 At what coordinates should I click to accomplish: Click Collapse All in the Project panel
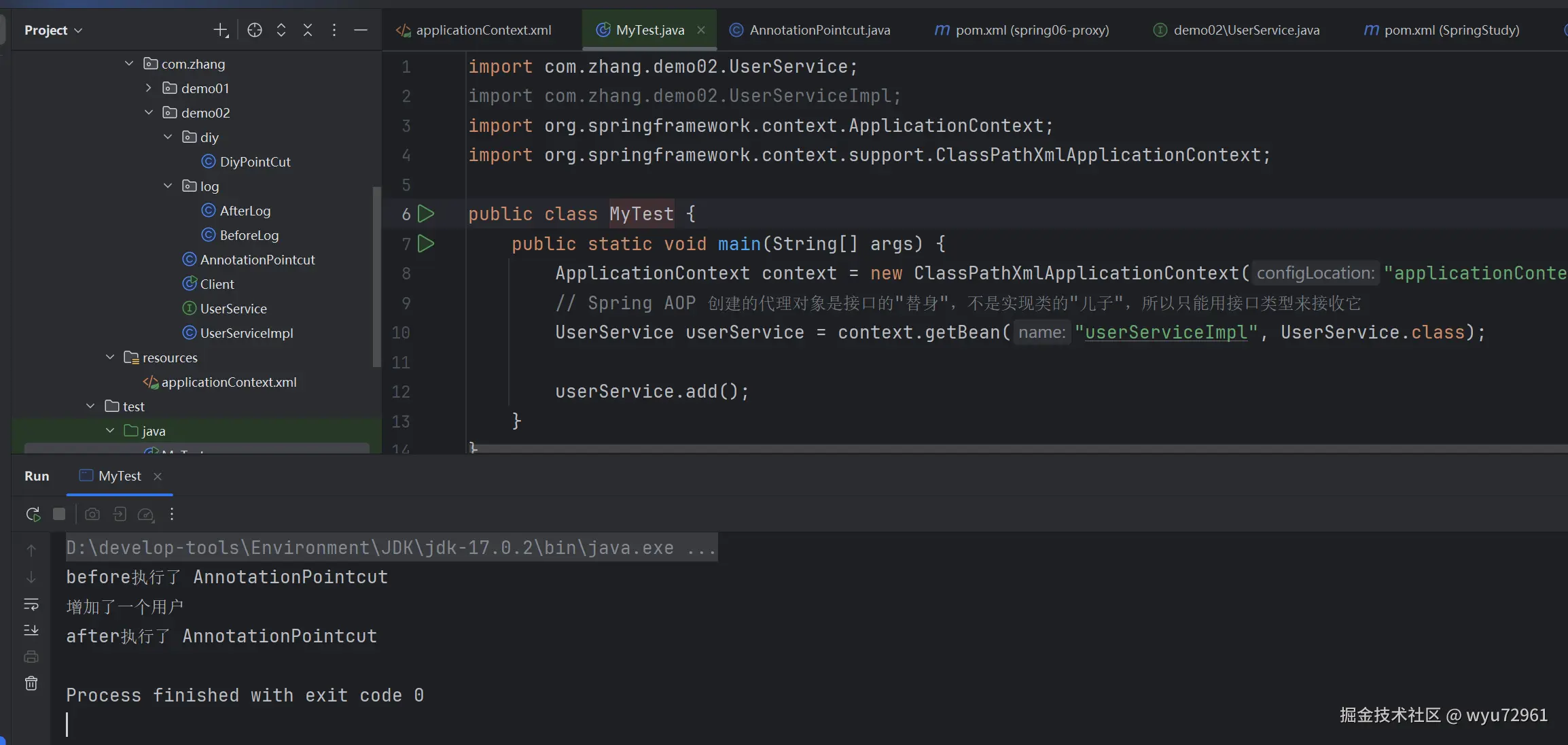pyautogui.click(x=308, y=30)
